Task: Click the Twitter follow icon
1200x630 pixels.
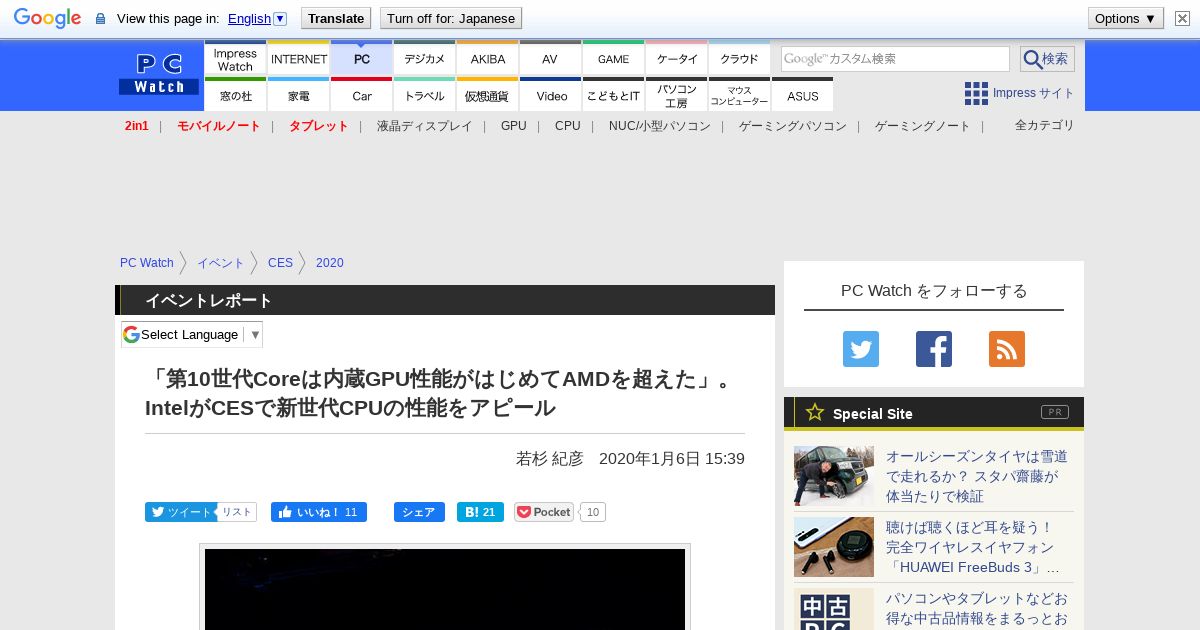Action: (x=861, y=349)
